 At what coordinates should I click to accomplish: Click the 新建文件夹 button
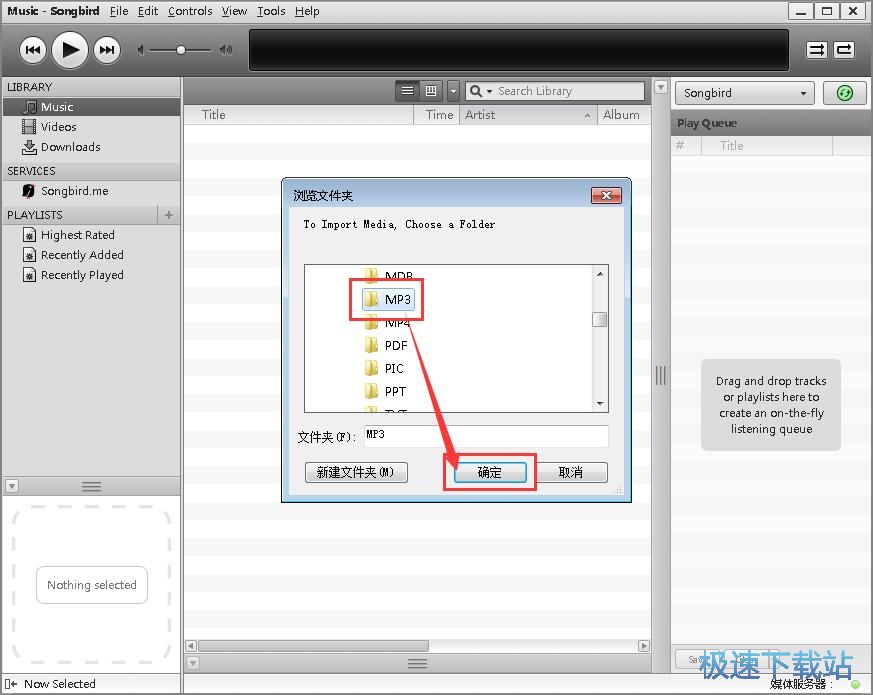tap(356, 473)
